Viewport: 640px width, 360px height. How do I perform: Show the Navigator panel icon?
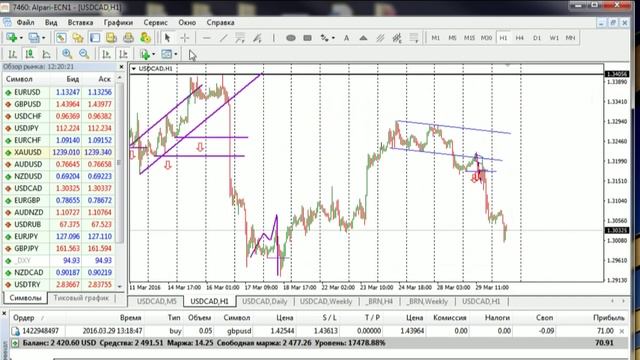click(95, 38)
